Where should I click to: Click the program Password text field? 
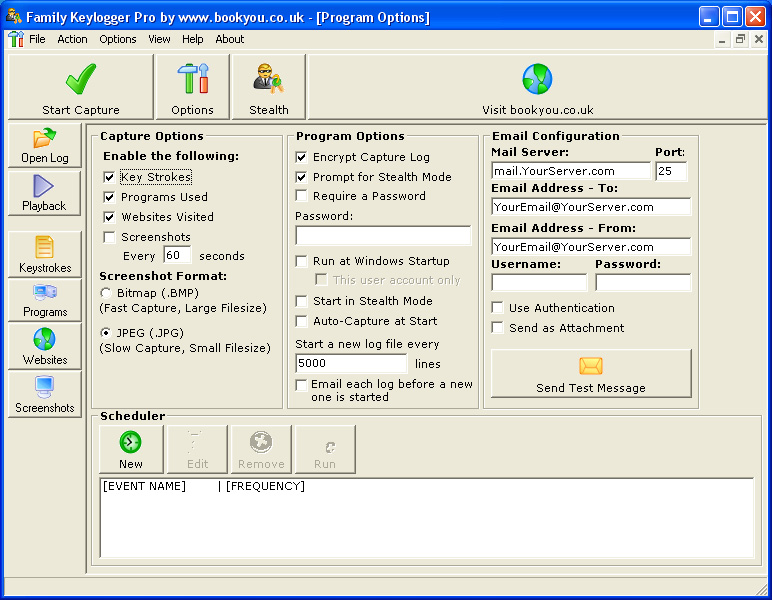383,235
